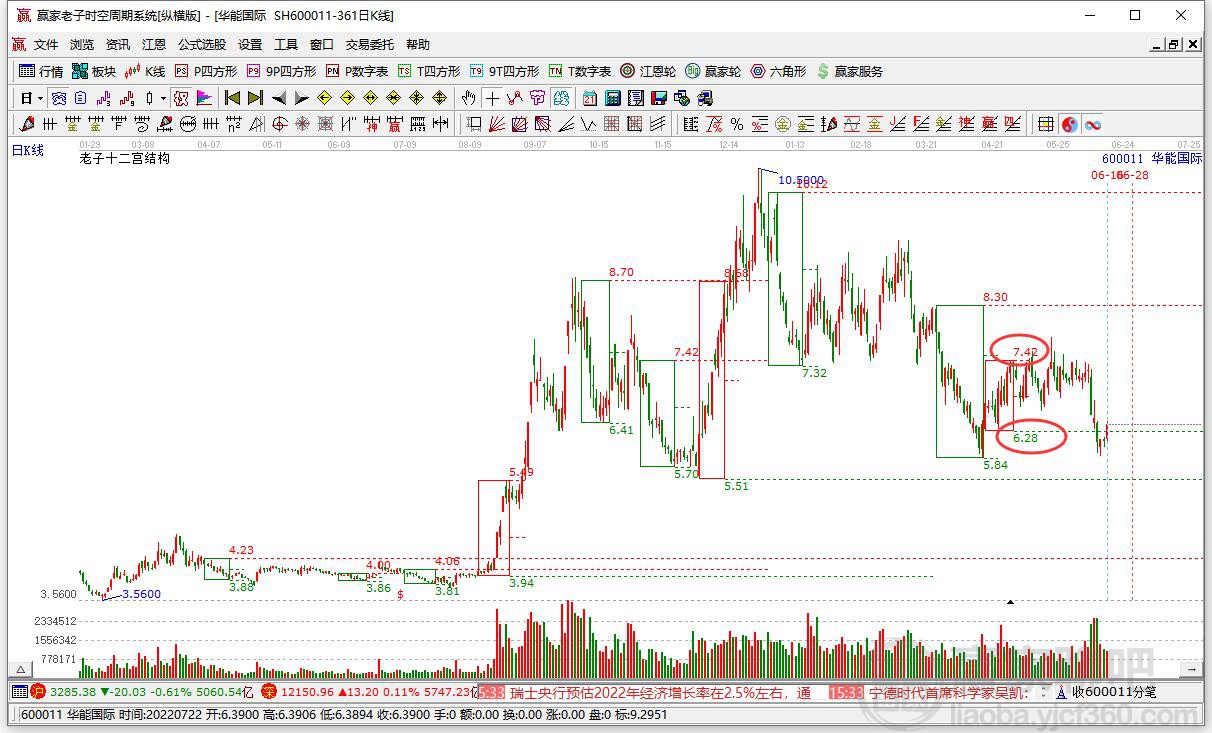Open the 工具 menu
The image size is (1212, 733).
[286, 45]
